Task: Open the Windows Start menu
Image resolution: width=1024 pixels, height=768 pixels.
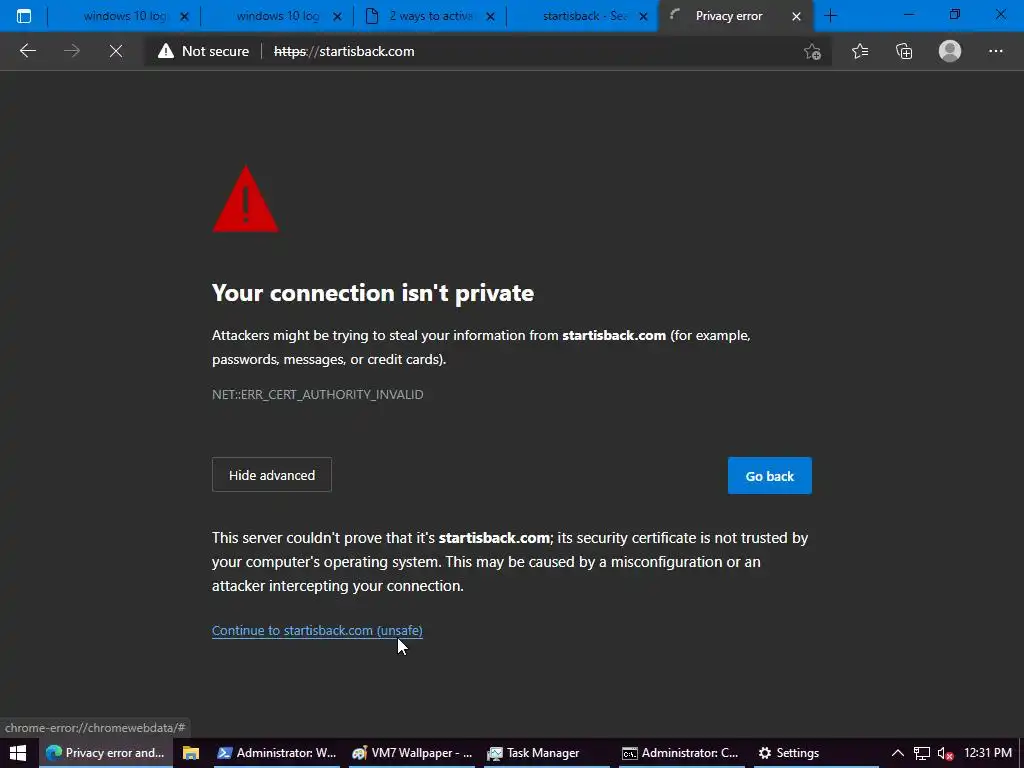Action: click(18, 752)
